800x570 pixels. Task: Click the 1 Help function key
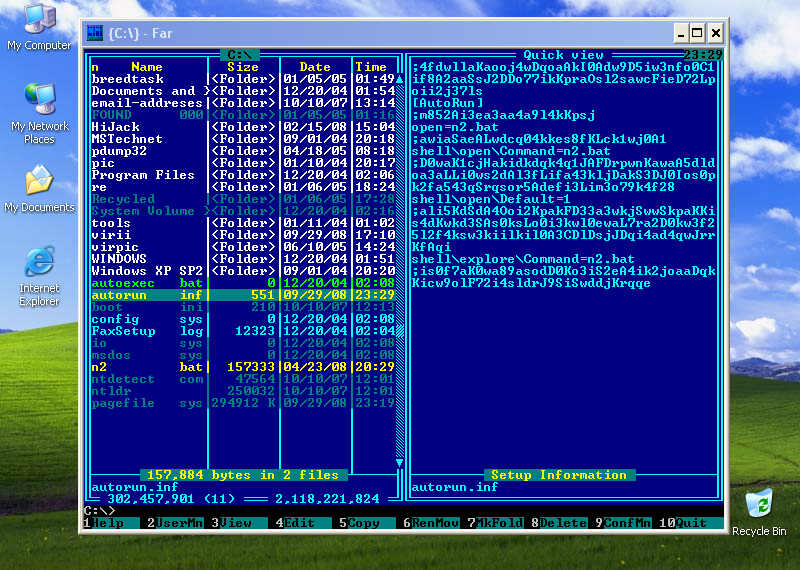click(x=111, y=523)
